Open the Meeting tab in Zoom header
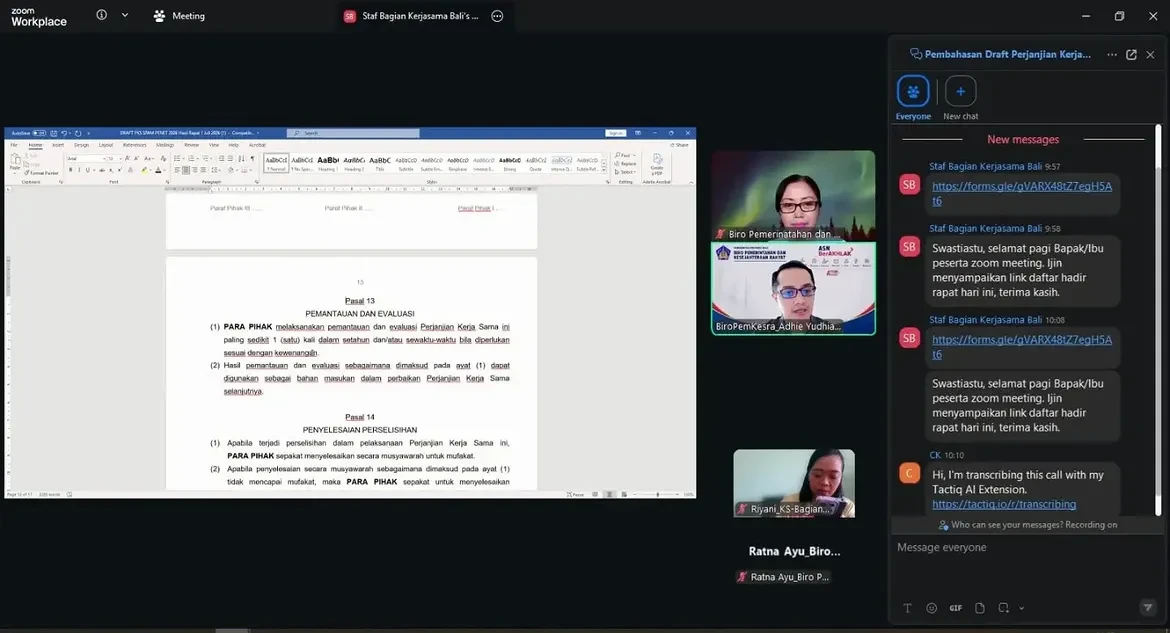Image resolution: width=1170 pixels, height=633 pixels. pyautogui.click(x=179, y=16)
